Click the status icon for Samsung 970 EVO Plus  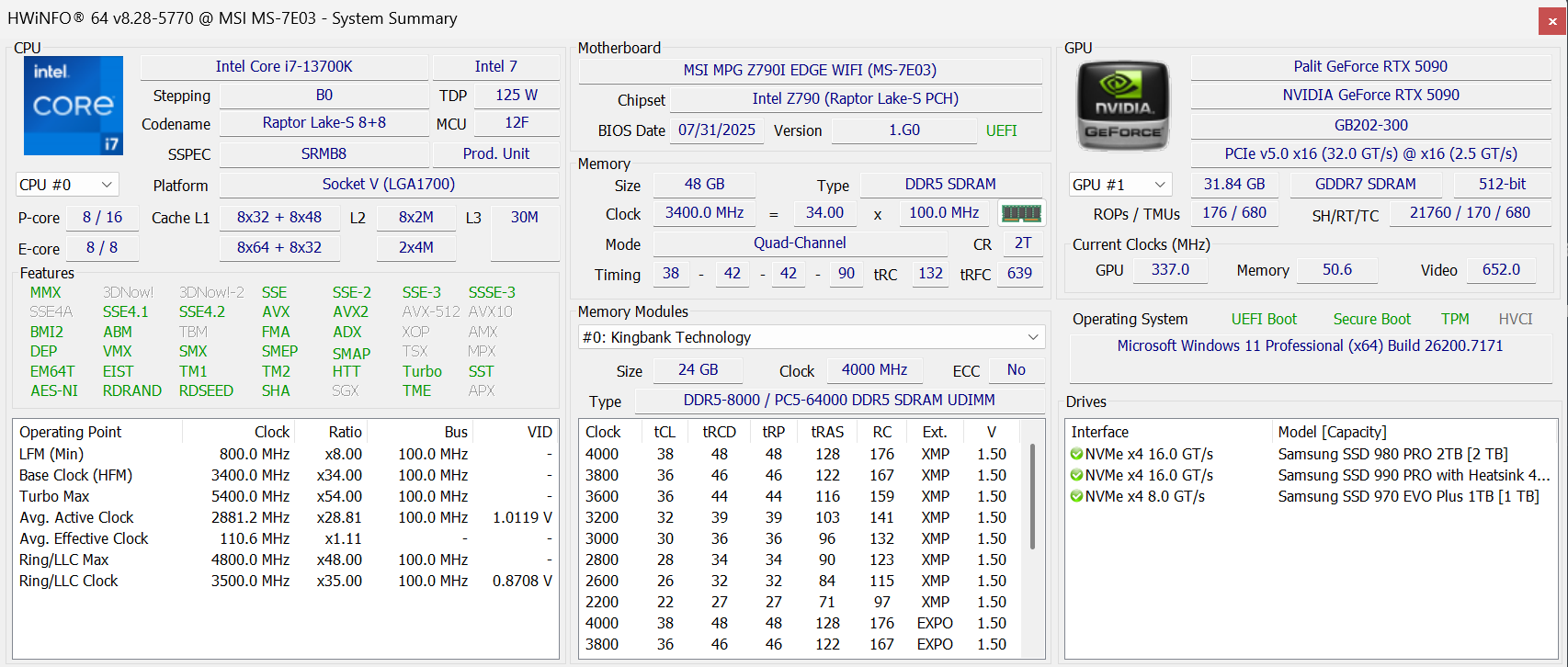click(1076, 496)
